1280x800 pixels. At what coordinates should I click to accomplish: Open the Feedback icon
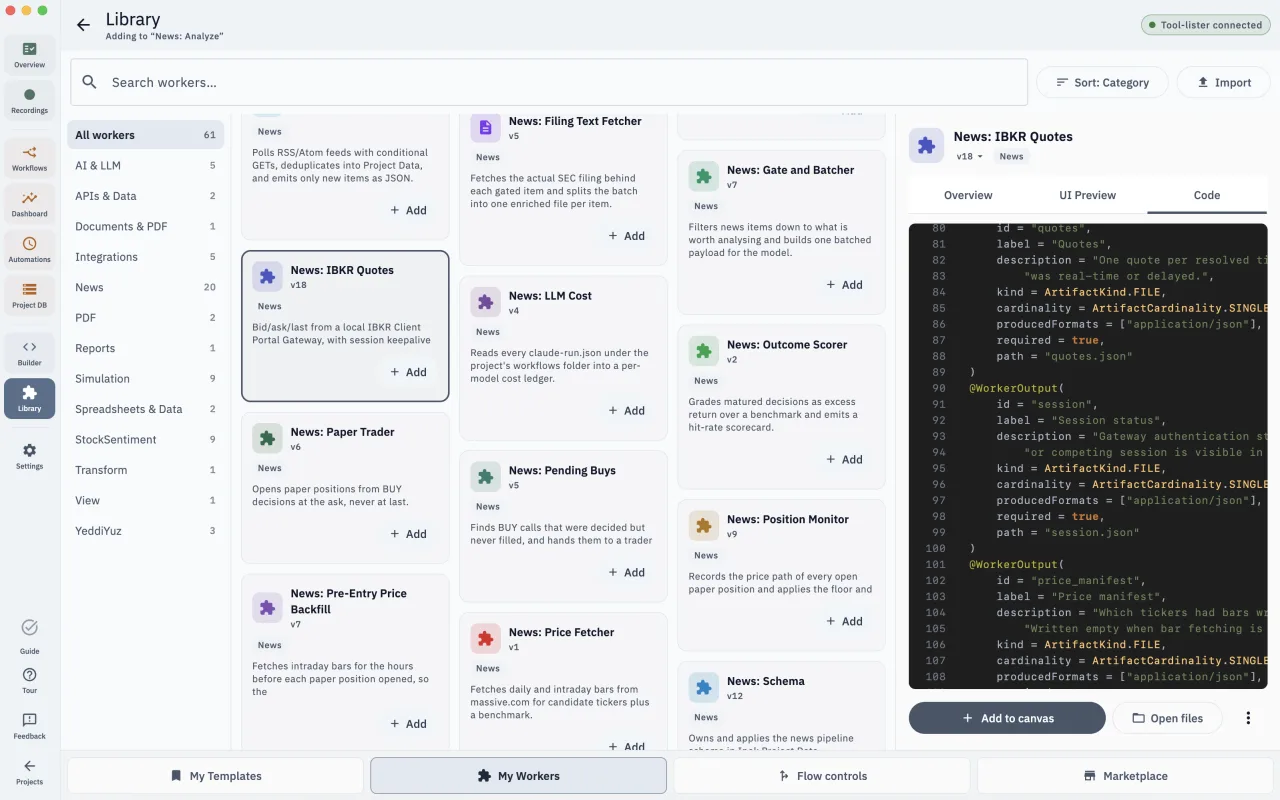point(29,726)
